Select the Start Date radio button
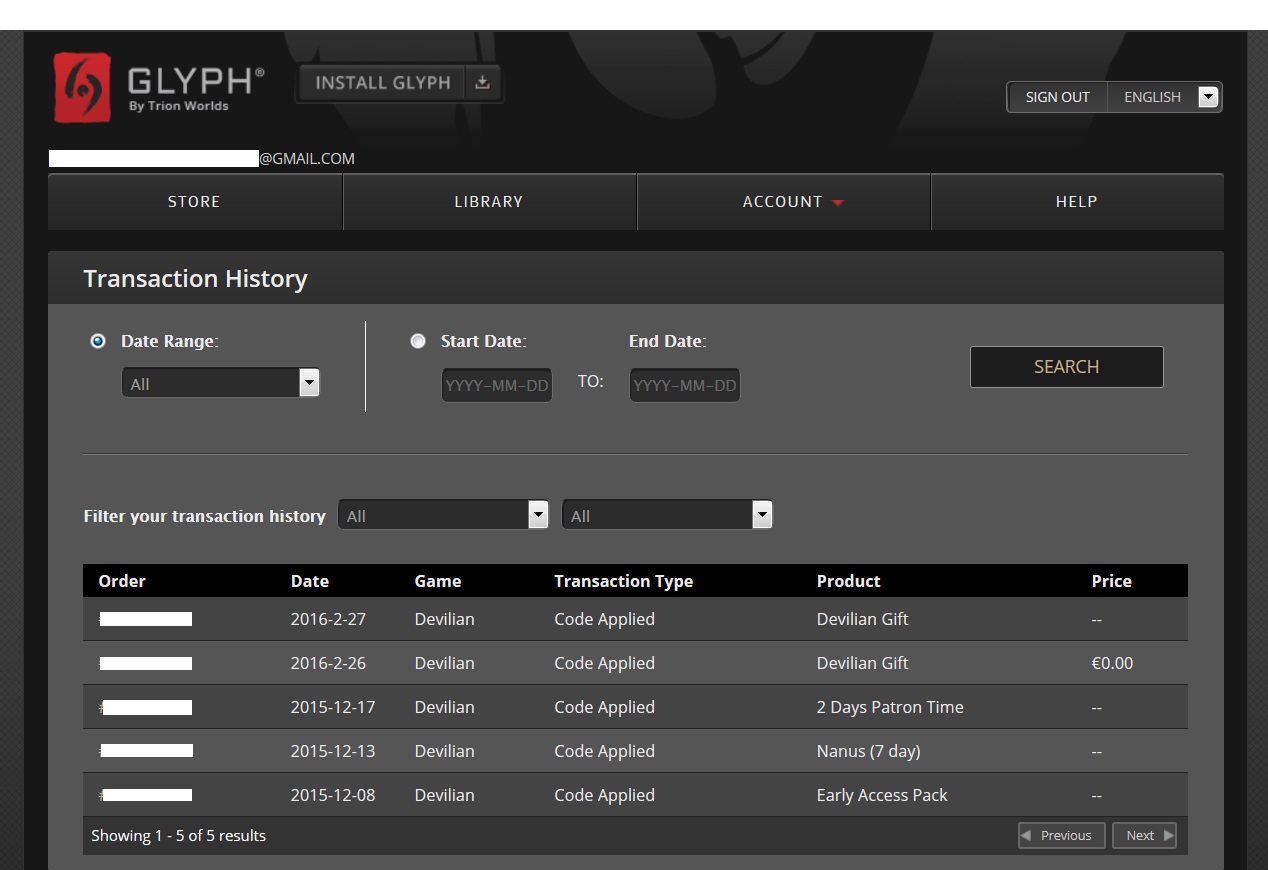The width and height of the screenshot is (1268, 870). pos(418,341)
